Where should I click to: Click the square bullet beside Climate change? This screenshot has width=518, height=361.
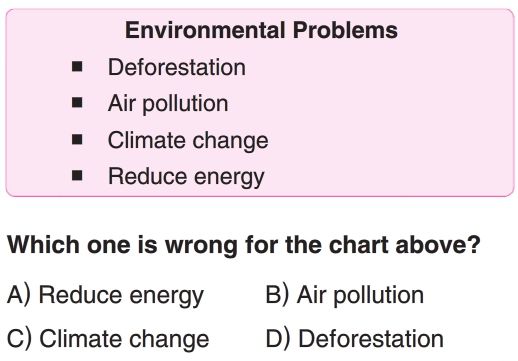tap(77, 139)
